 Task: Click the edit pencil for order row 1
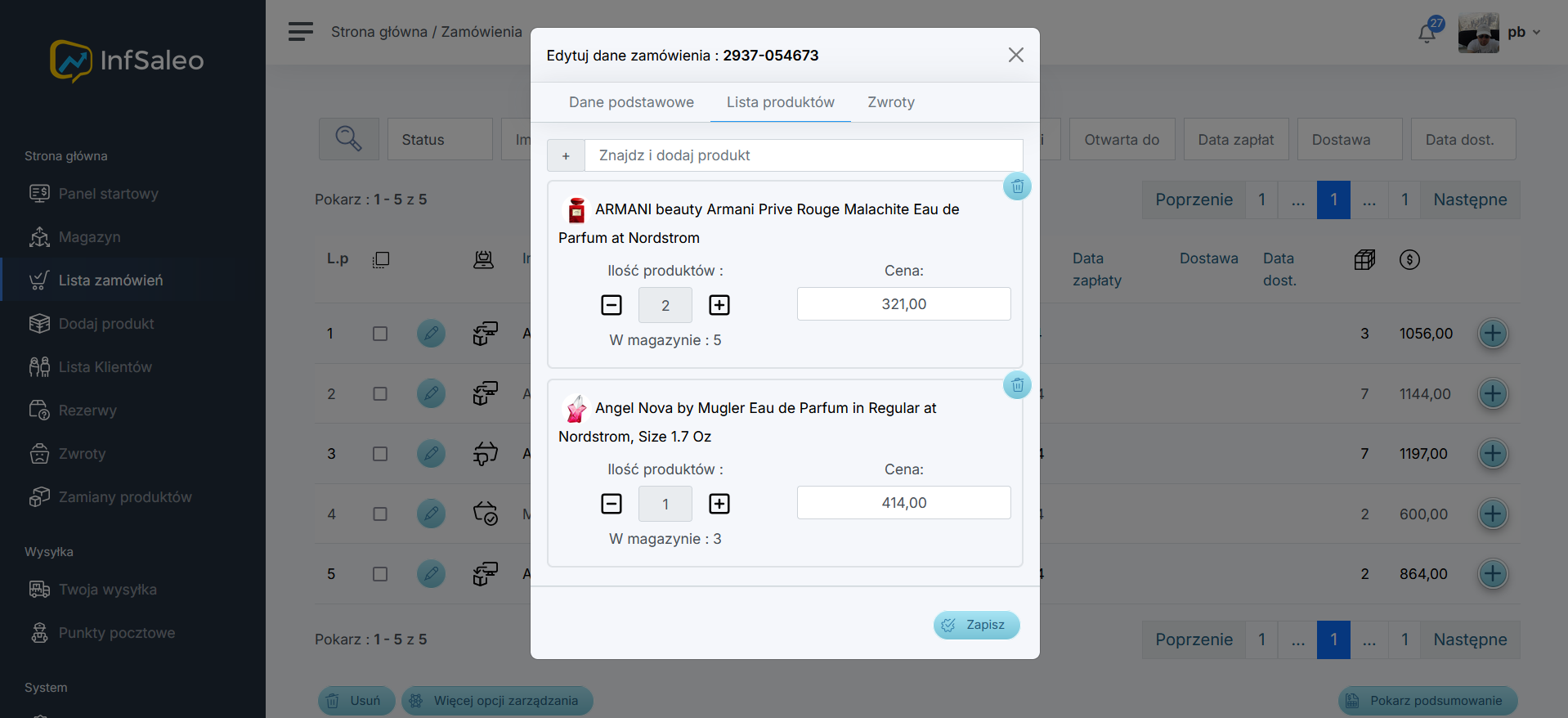pos(431,334)
